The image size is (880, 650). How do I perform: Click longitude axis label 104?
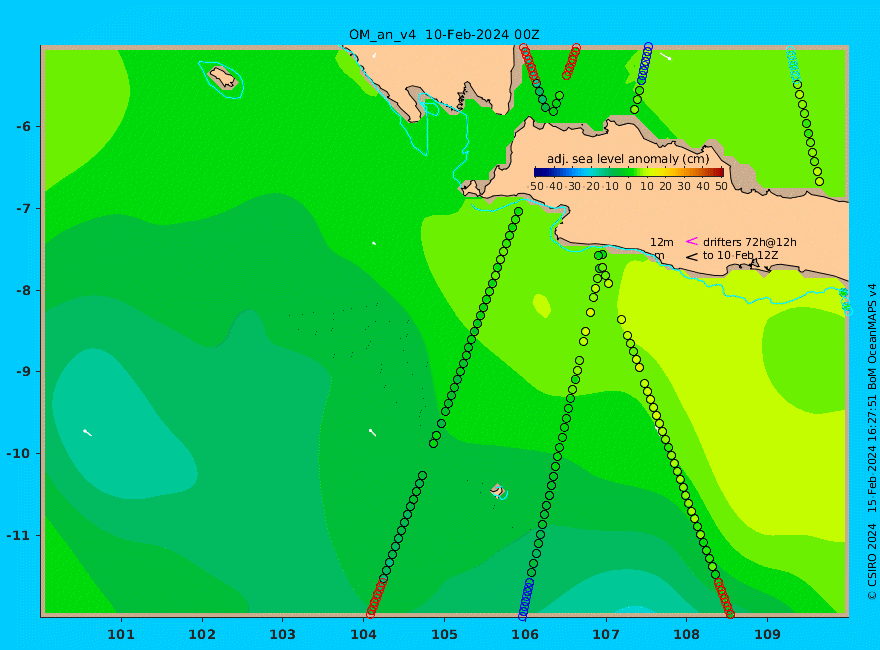tap(364, 635)
